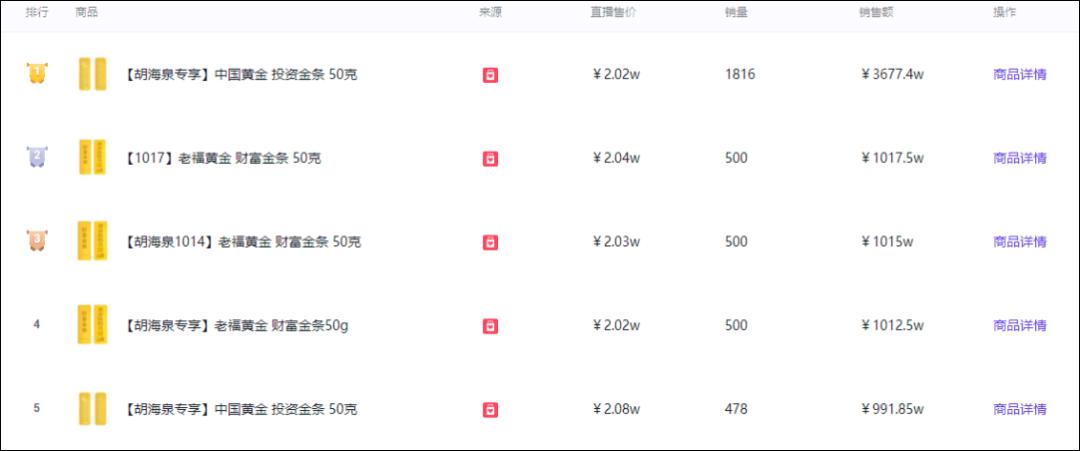Open 商品详情 for 【1017】老福黄金 财富金条
1080x451 pixels.
coord(1019,158)
